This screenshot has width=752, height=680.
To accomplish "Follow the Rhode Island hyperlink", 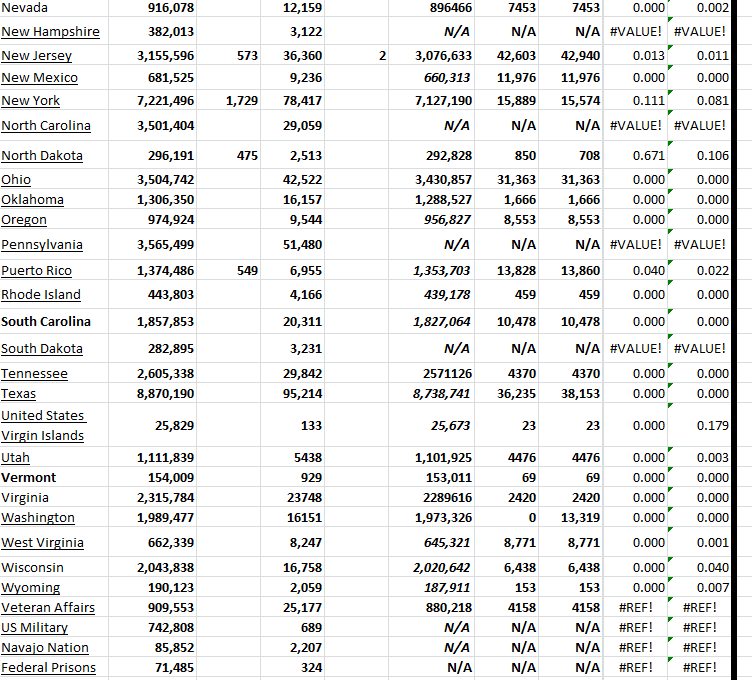I will [41, 294].
